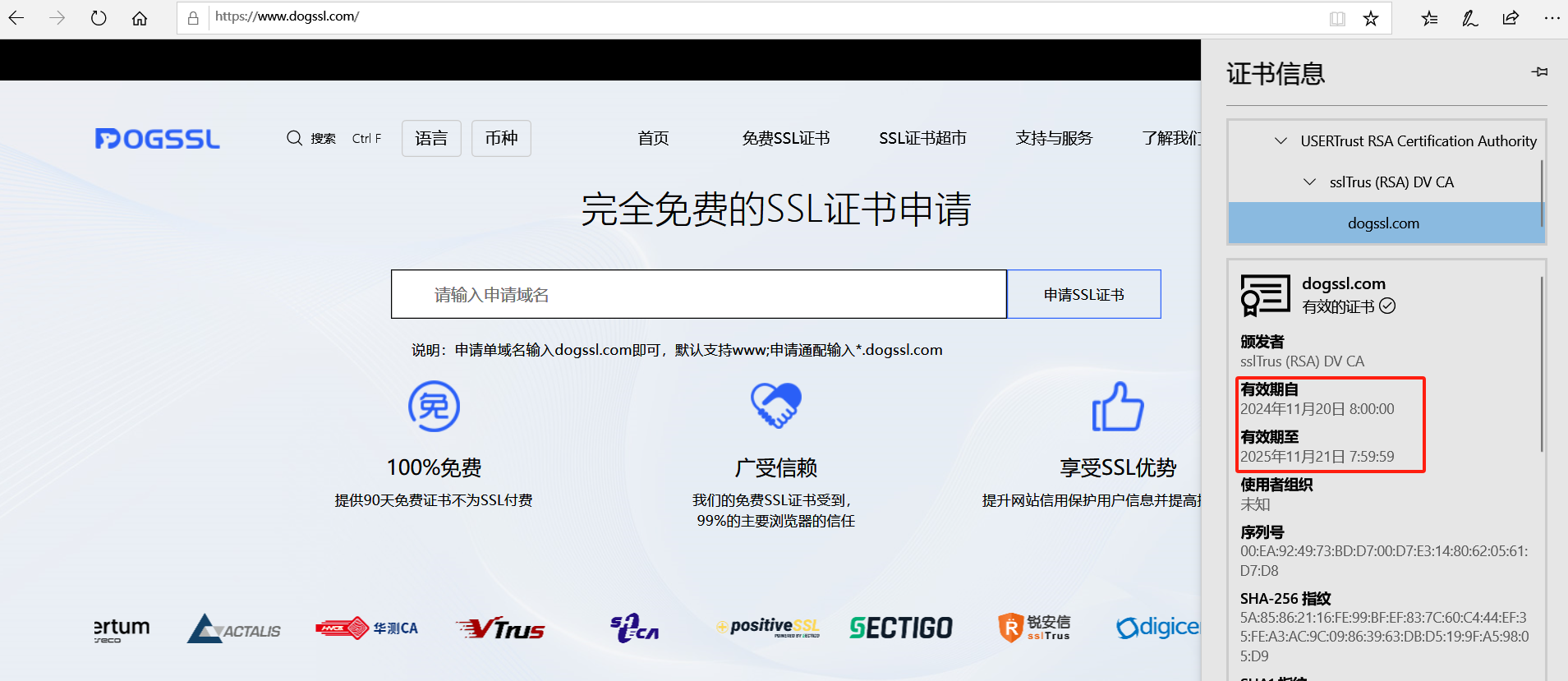
Task: Click the 使用者组织 value 未知
Action: (x=1255, y=504)
